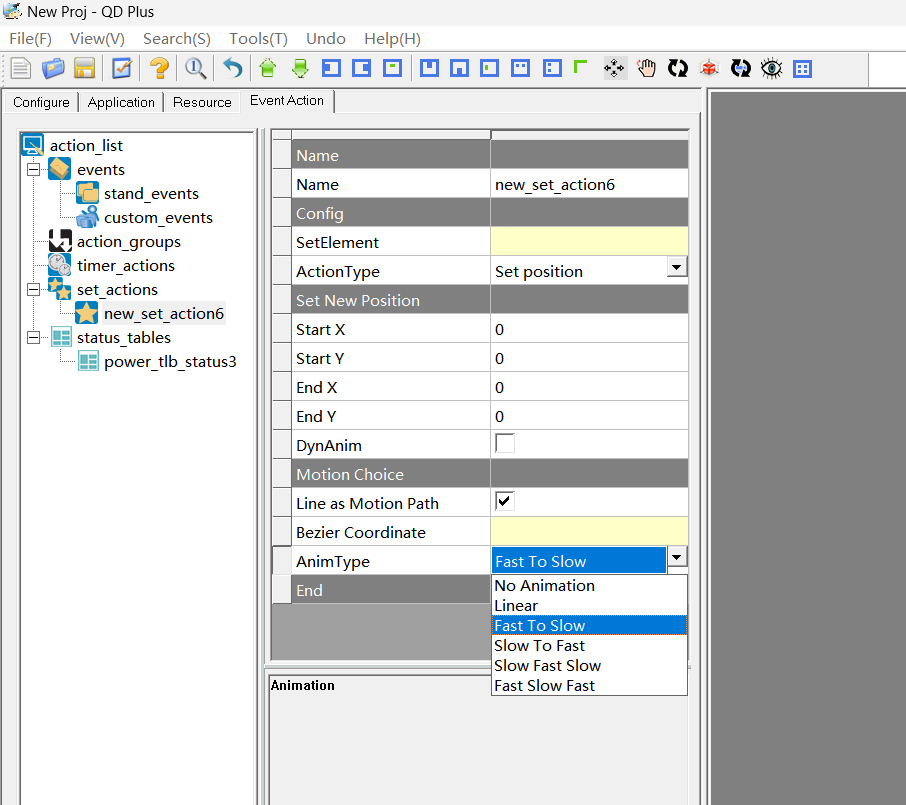This screenshot has width=906, height=805.
Task: Click the green down arrow icon
Action: coord(300,68)
